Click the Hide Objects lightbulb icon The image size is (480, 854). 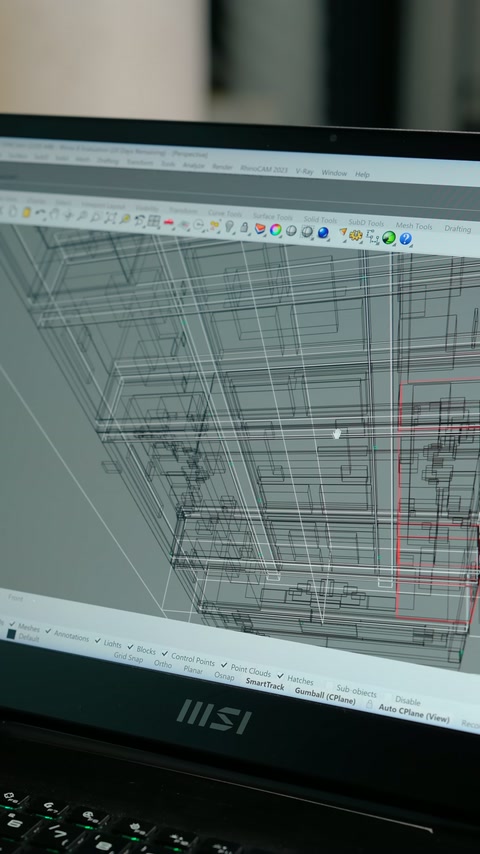pos(229,225)
